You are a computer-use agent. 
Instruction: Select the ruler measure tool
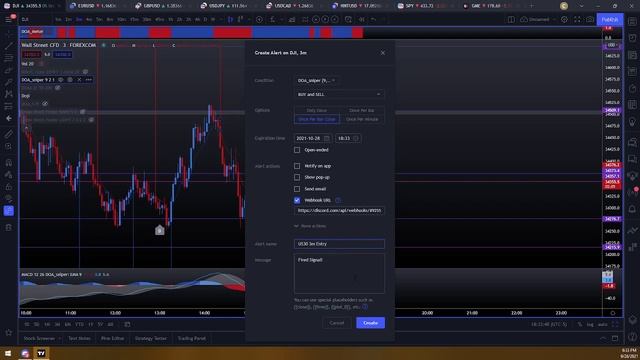(x=9, y=134)
